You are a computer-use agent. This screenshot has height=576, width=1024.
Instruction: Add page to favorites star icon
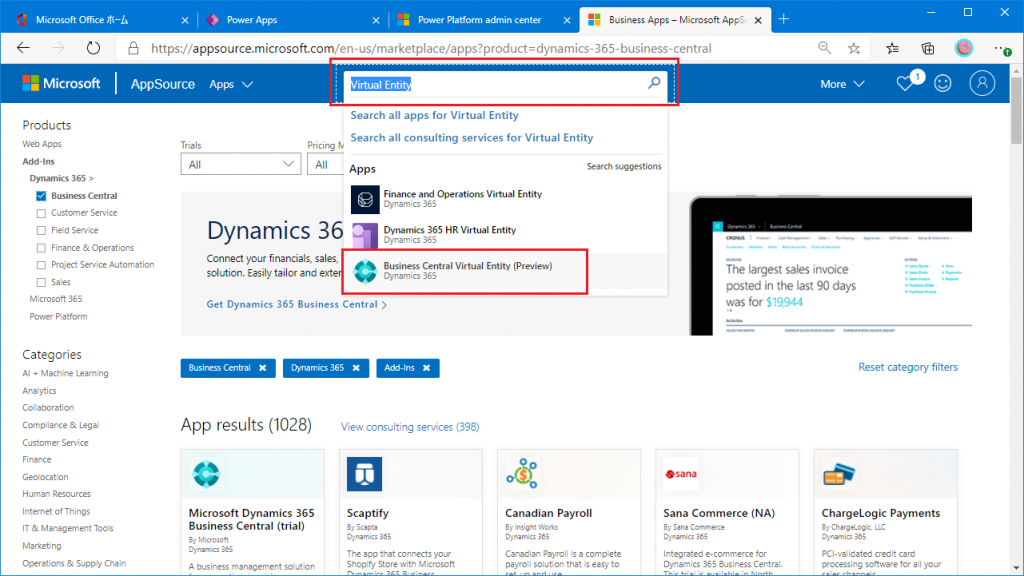pos(854,48)
